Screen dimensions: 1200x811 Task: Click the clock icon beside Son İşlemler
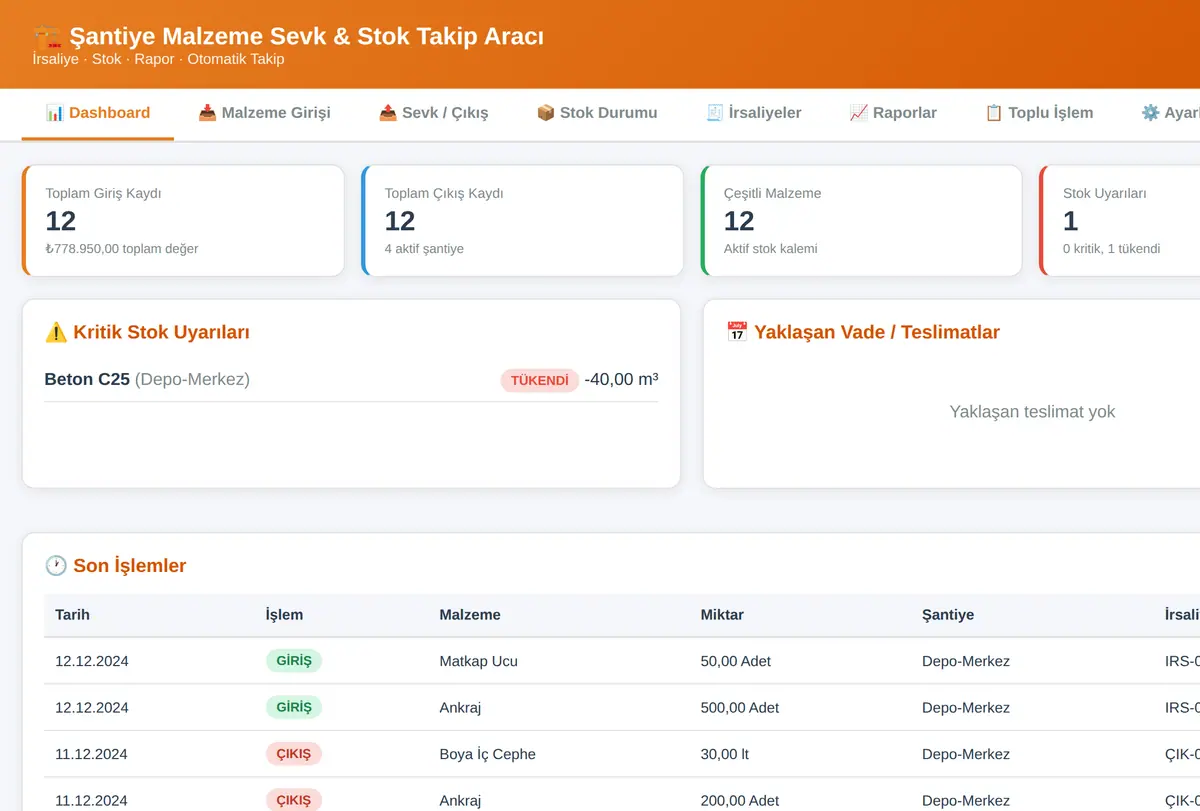pyautogui.click(x=56, y=566)
